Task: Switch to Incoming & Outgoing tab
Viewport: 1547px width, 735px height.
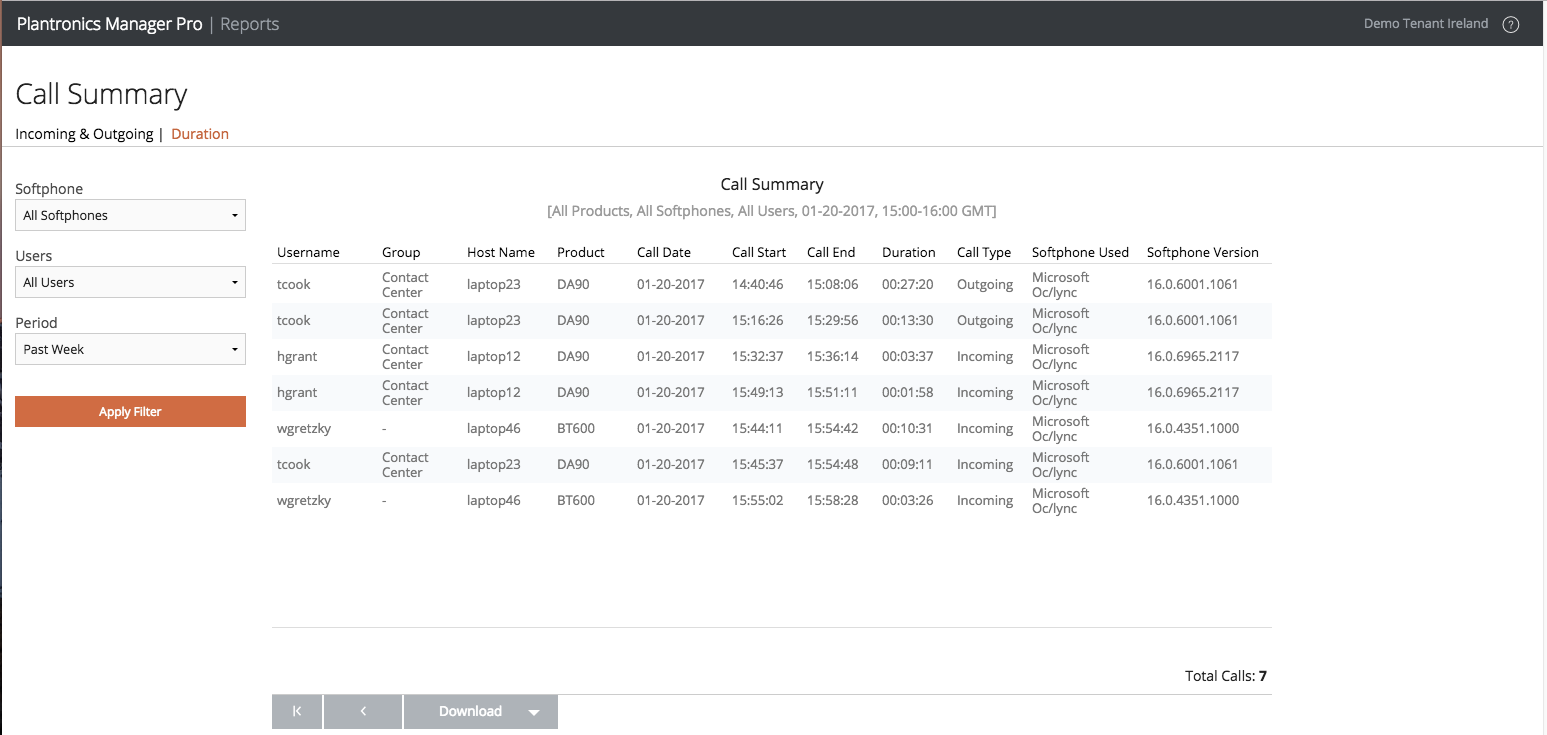Action: point(84,134)
